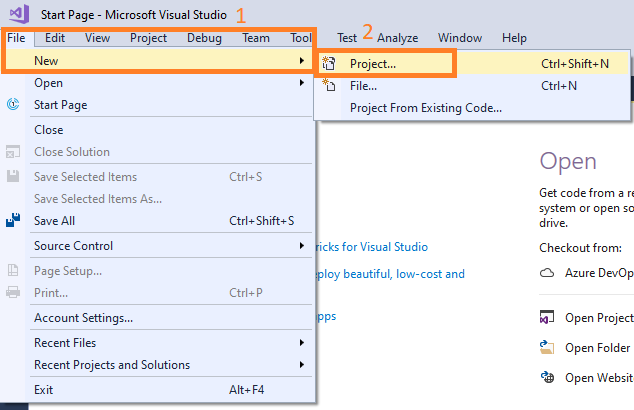The height and width of the screenshot is (410, 634).
Task: Follow the tricks for Visual Studio link
Action: pyautogui.click(x=372, y=247)
